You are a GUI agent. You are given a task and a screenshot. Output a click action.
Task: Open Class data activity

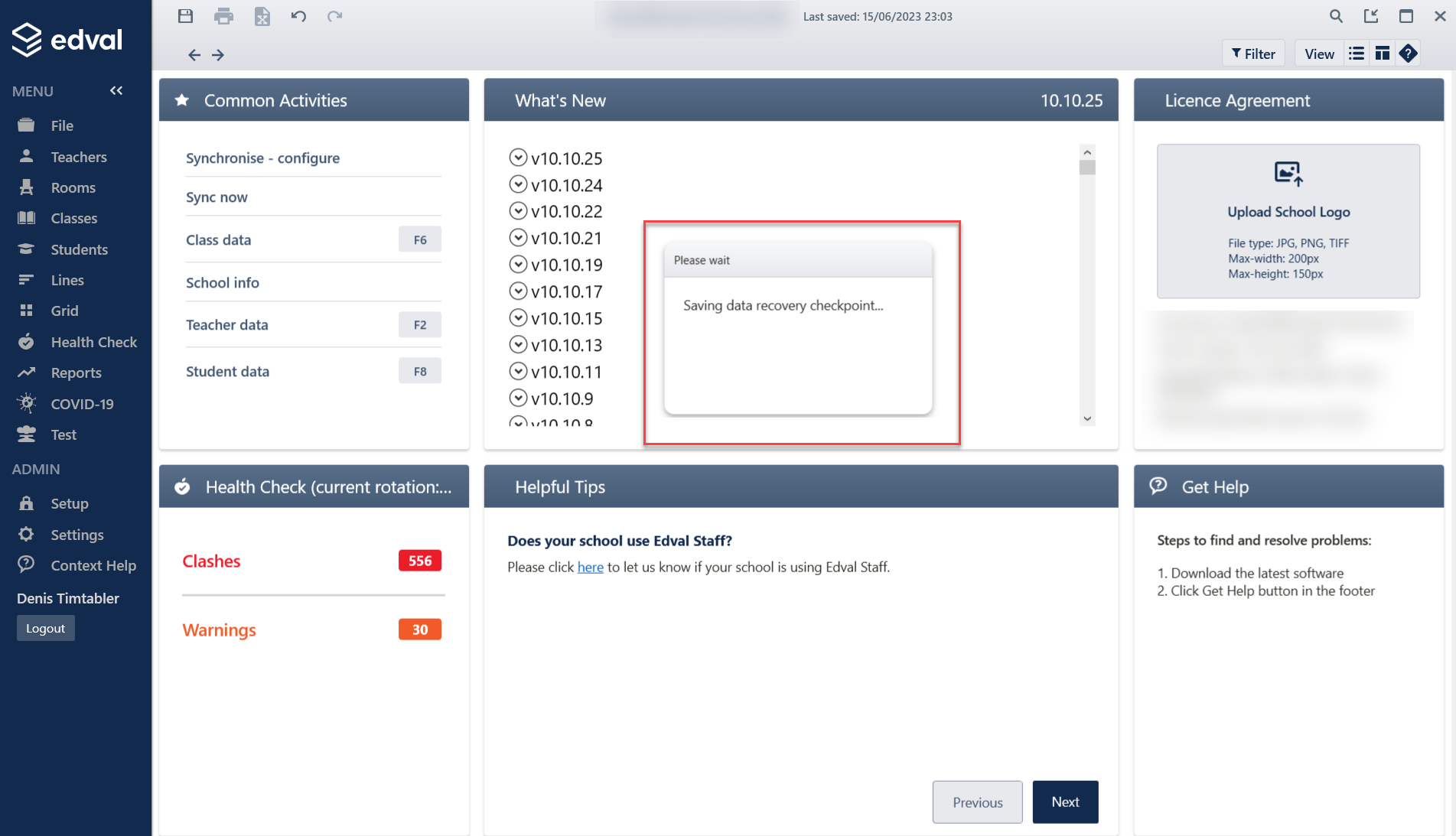pos(314,239)
